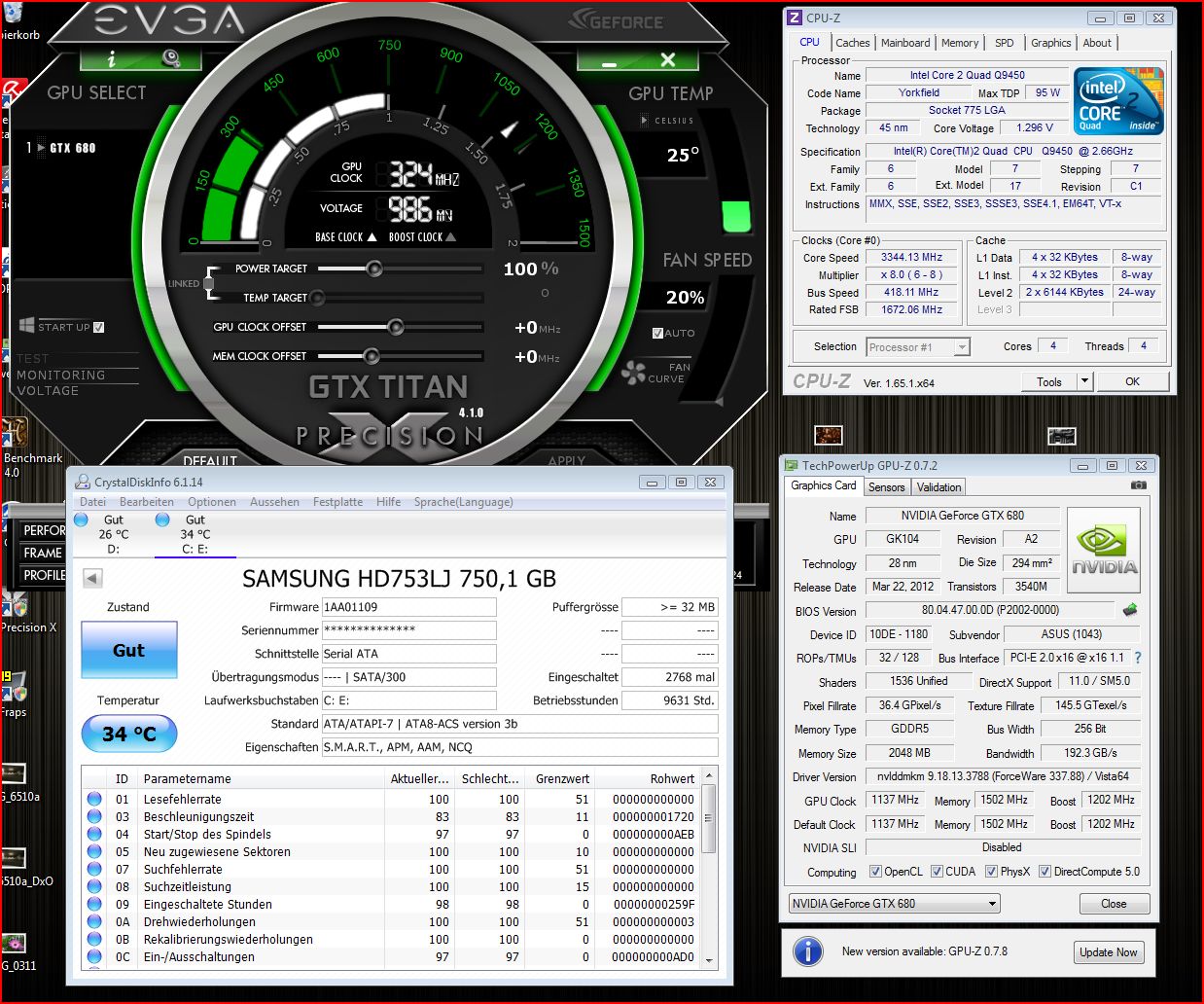Viewport: 1204px width, 1004px height.
Task: Toggle the fan Auto checkbox
Action: point(658,333)
